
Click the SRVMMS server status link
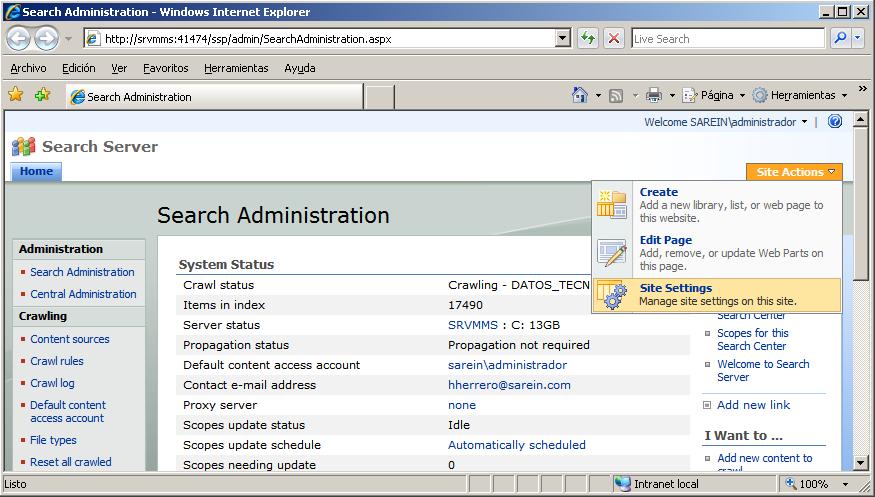pos(473,325)
